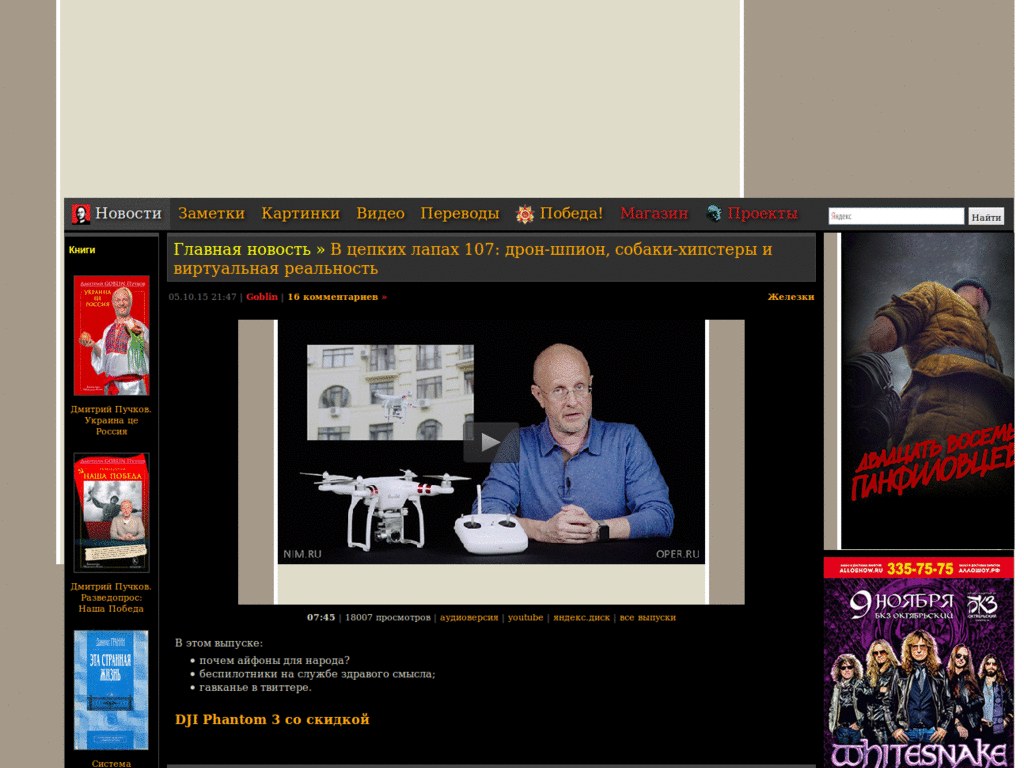Click the Украина це Россия book cover
Image resolution: width=1024 pixels, height=768 pixels.
pos(111,336)
